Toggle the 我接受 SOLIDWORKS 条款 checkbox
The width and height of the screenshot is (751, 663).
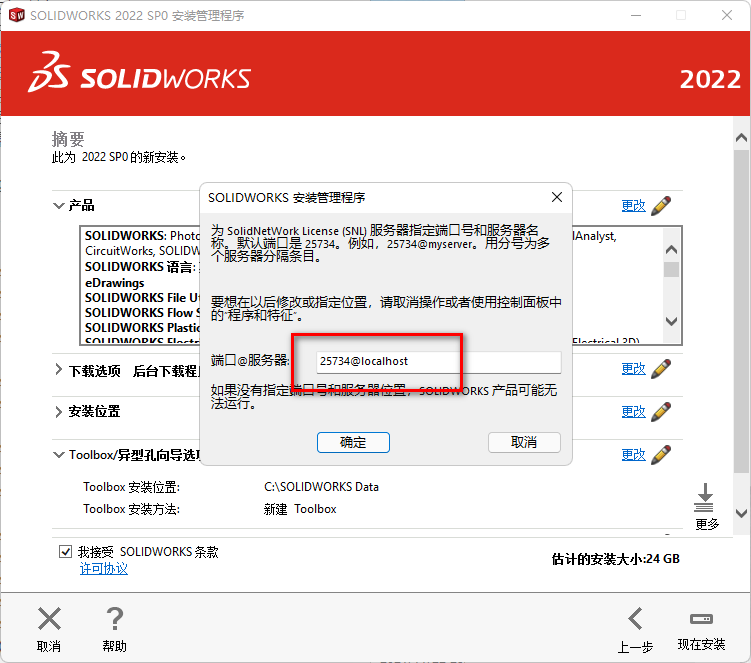coord(66,552)
